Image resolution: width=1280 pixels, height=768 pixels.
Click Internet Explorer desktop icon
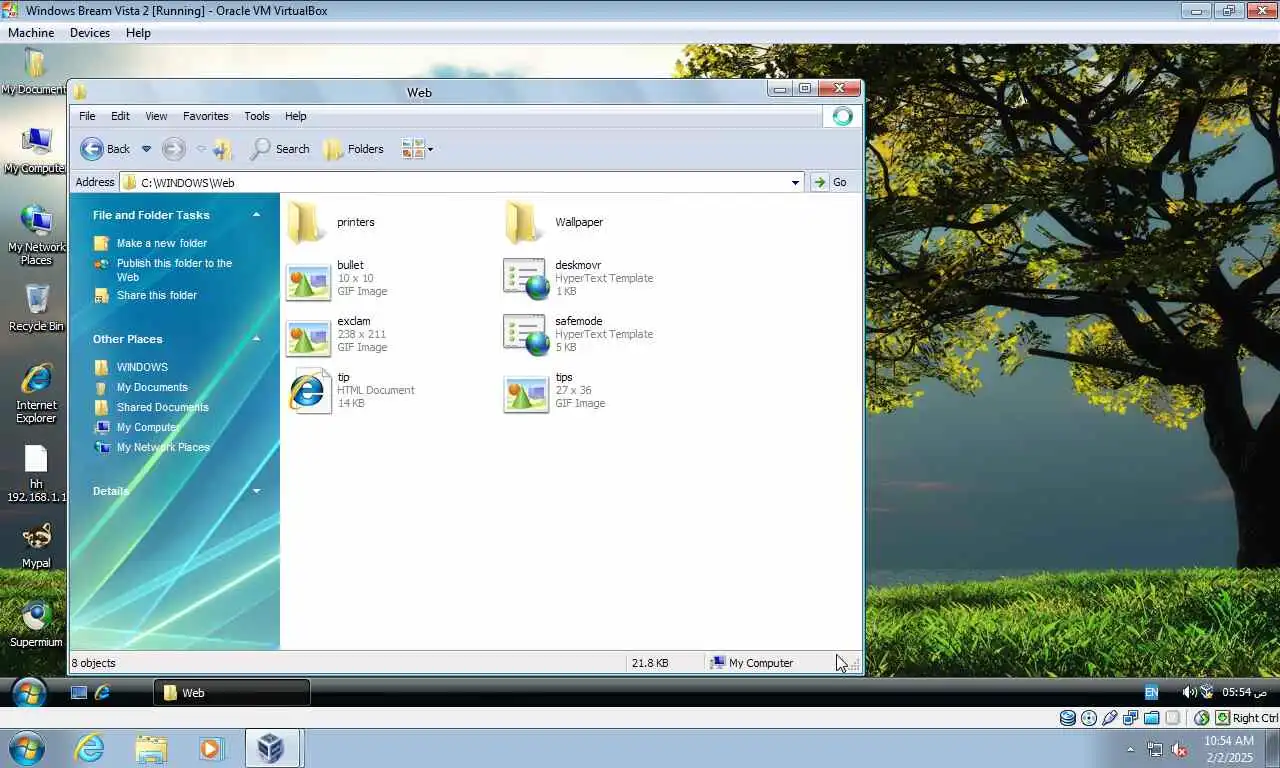tap(36, 393)
